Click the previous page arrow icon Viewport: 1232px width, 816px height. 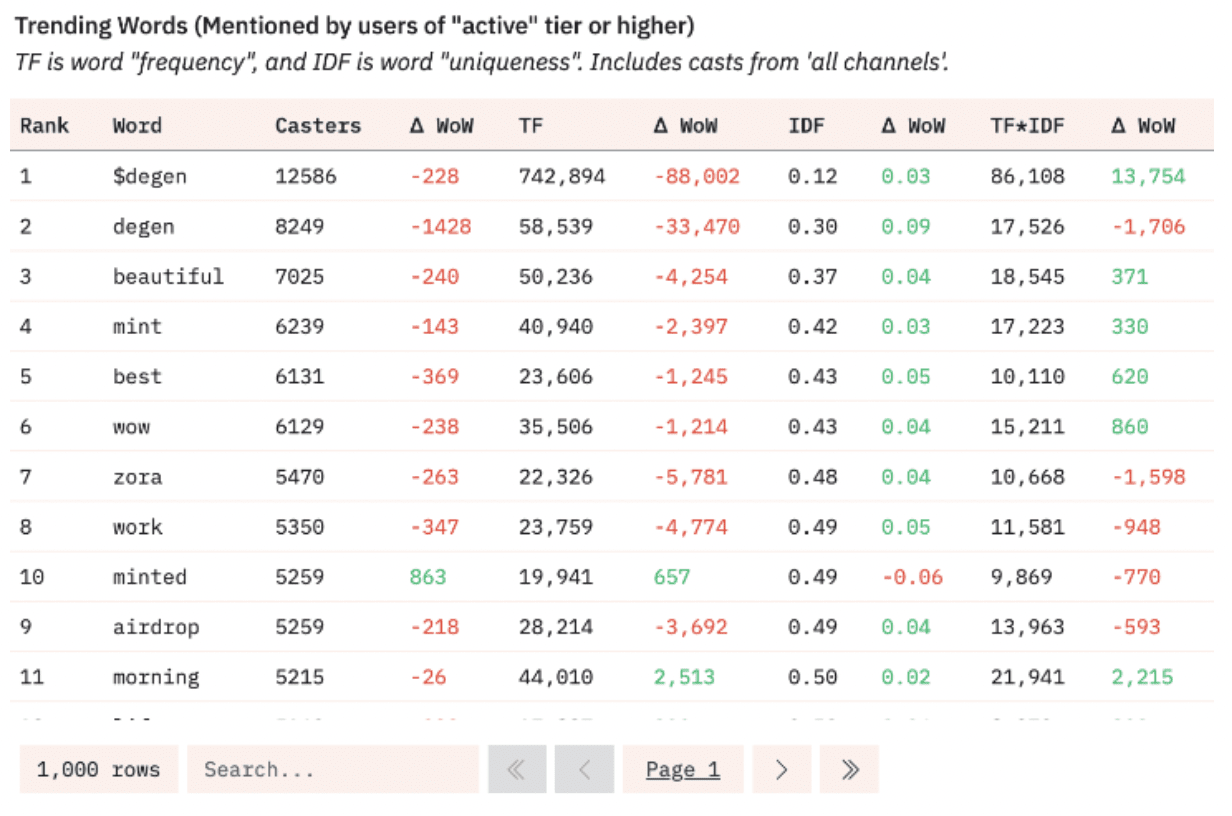[584, 769]
